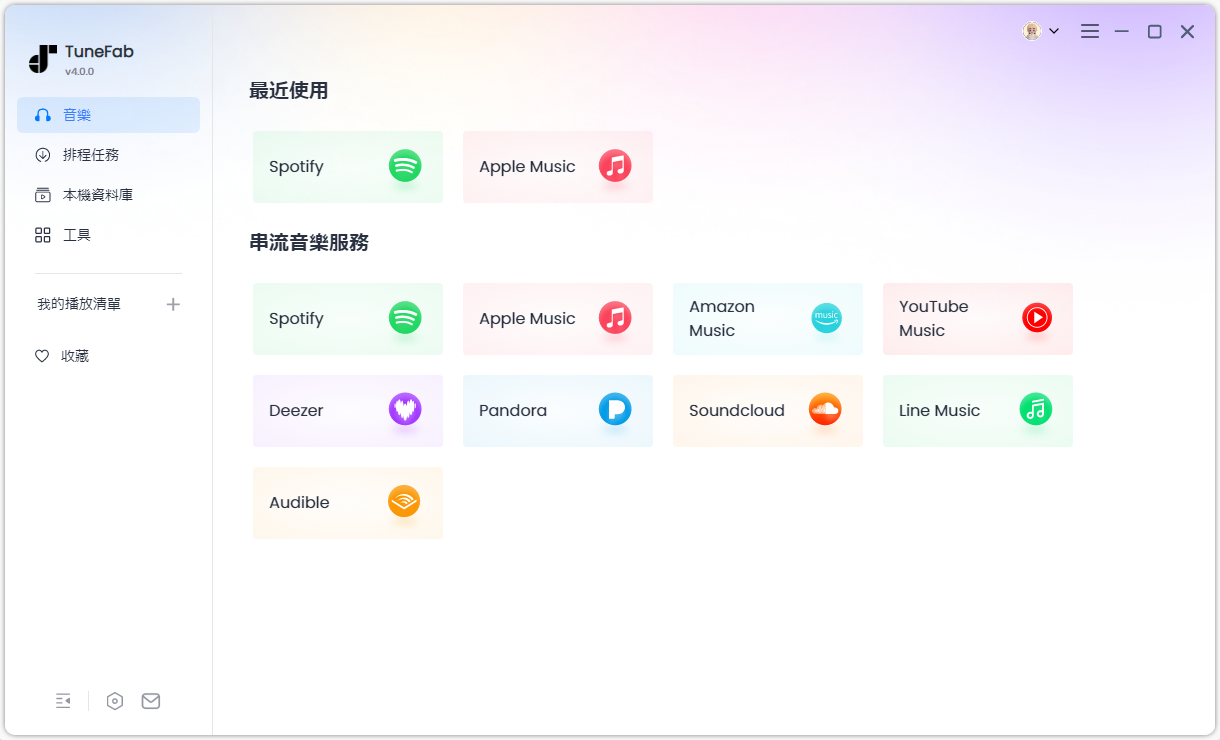Open the settings gear at bottom left

[114, 700]
